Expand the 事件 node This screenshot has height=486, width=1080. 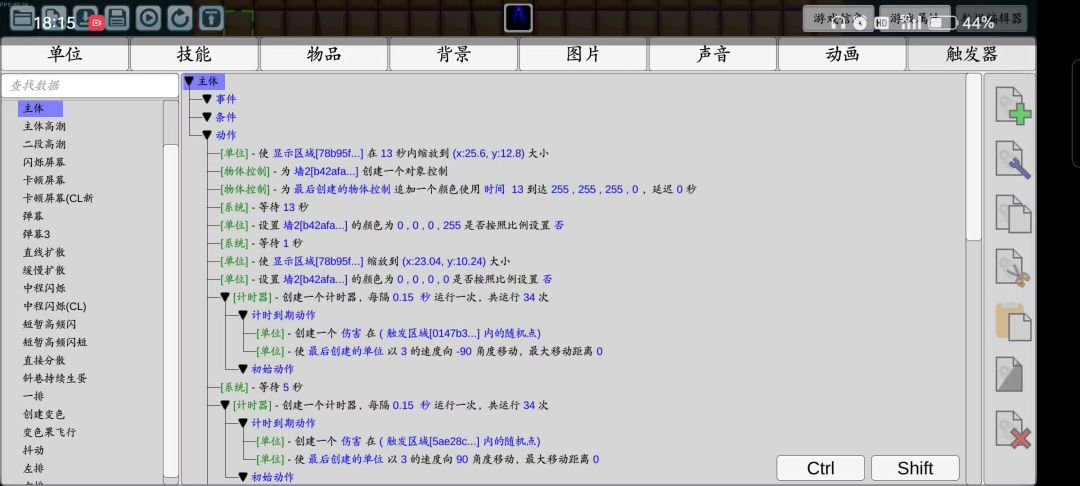pyautogui.click(x=207, y=99)
